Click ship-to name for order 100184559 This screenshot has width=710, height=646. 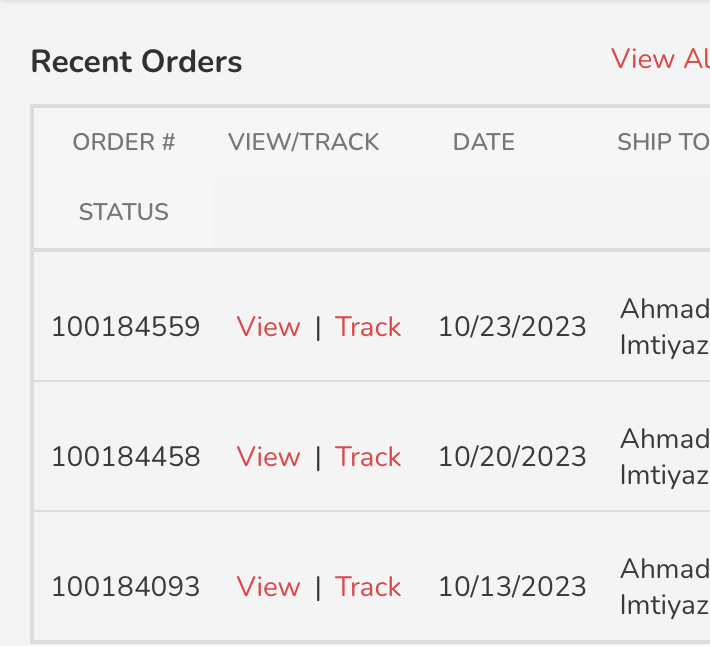point(664,327)
